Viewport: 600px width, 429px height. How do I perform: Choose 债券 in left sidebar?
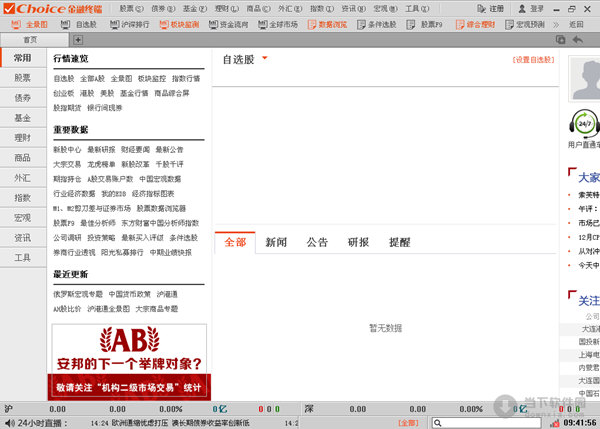click(22, 99)
